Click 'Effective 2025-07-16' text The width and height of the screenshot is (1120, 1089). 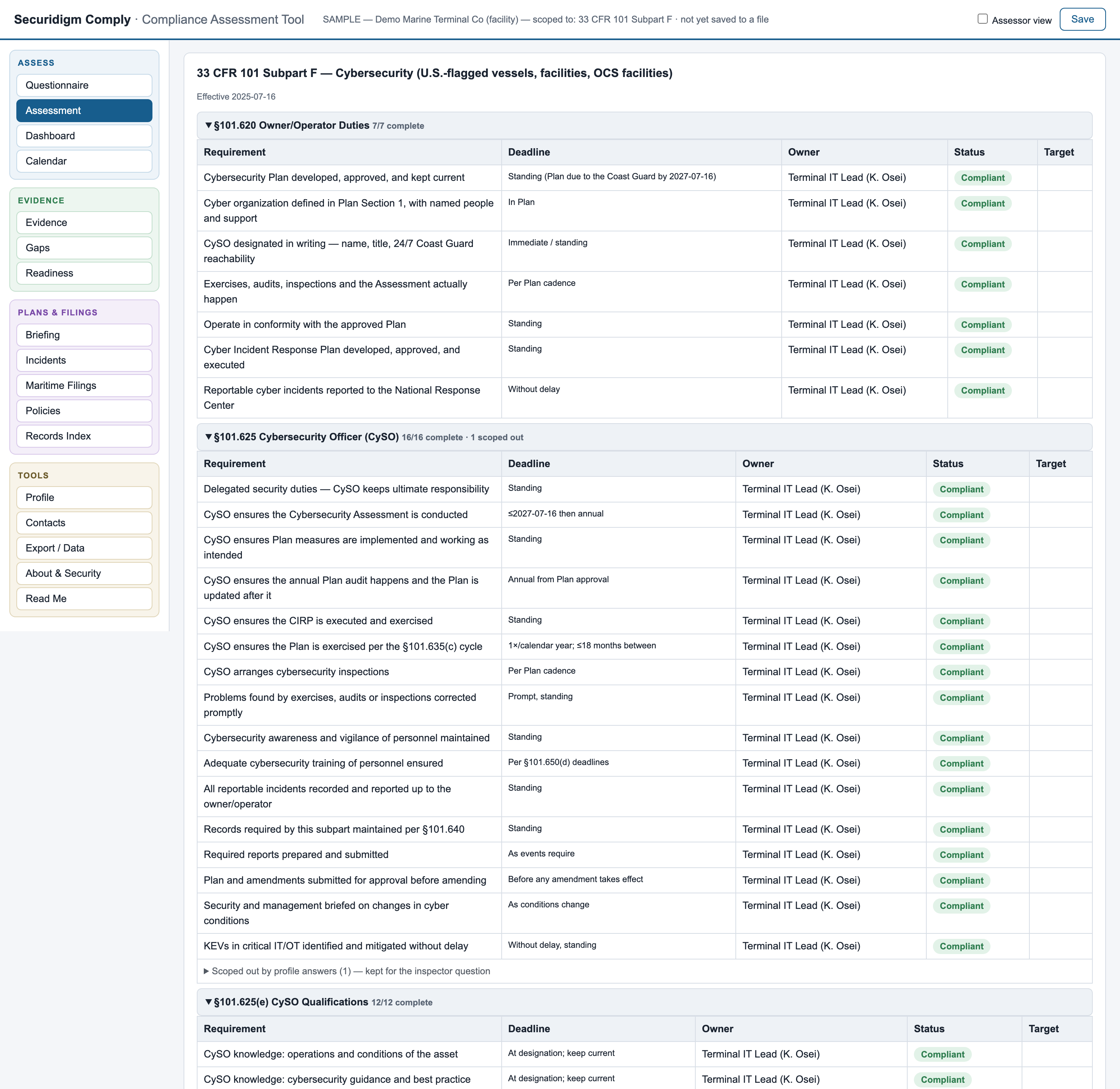tap(236, 97)
